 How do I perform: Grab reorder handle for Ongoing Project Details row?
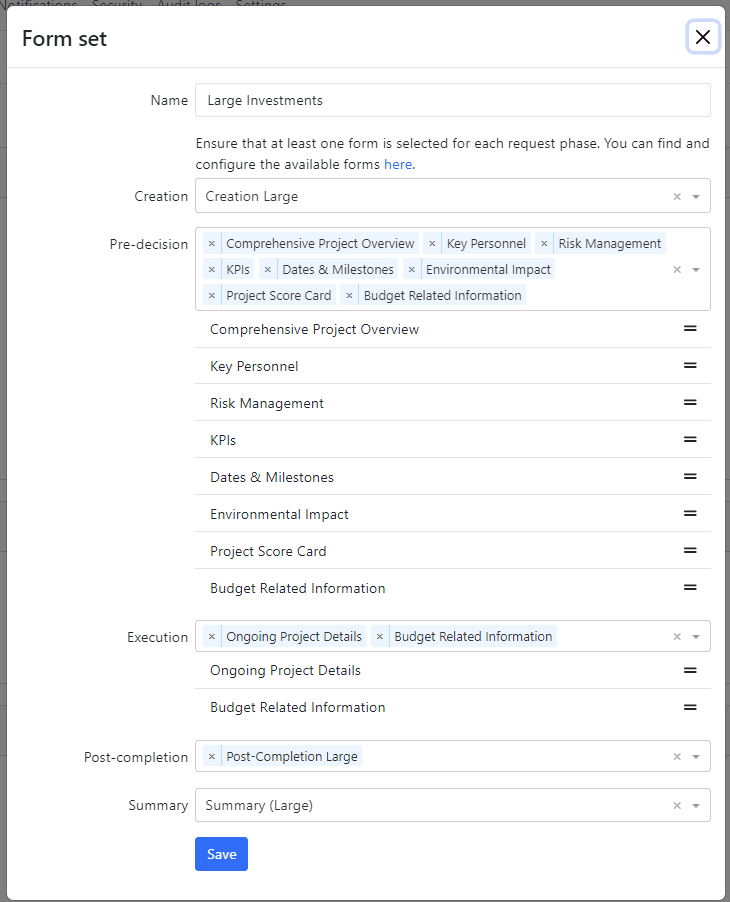pyautogui.click(x=690, y=670)
